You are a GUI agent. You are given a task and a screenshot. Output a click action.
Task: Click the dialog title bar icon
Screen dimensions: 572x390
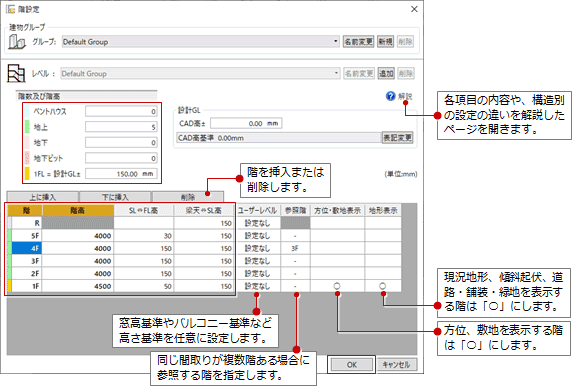(10, 9)
